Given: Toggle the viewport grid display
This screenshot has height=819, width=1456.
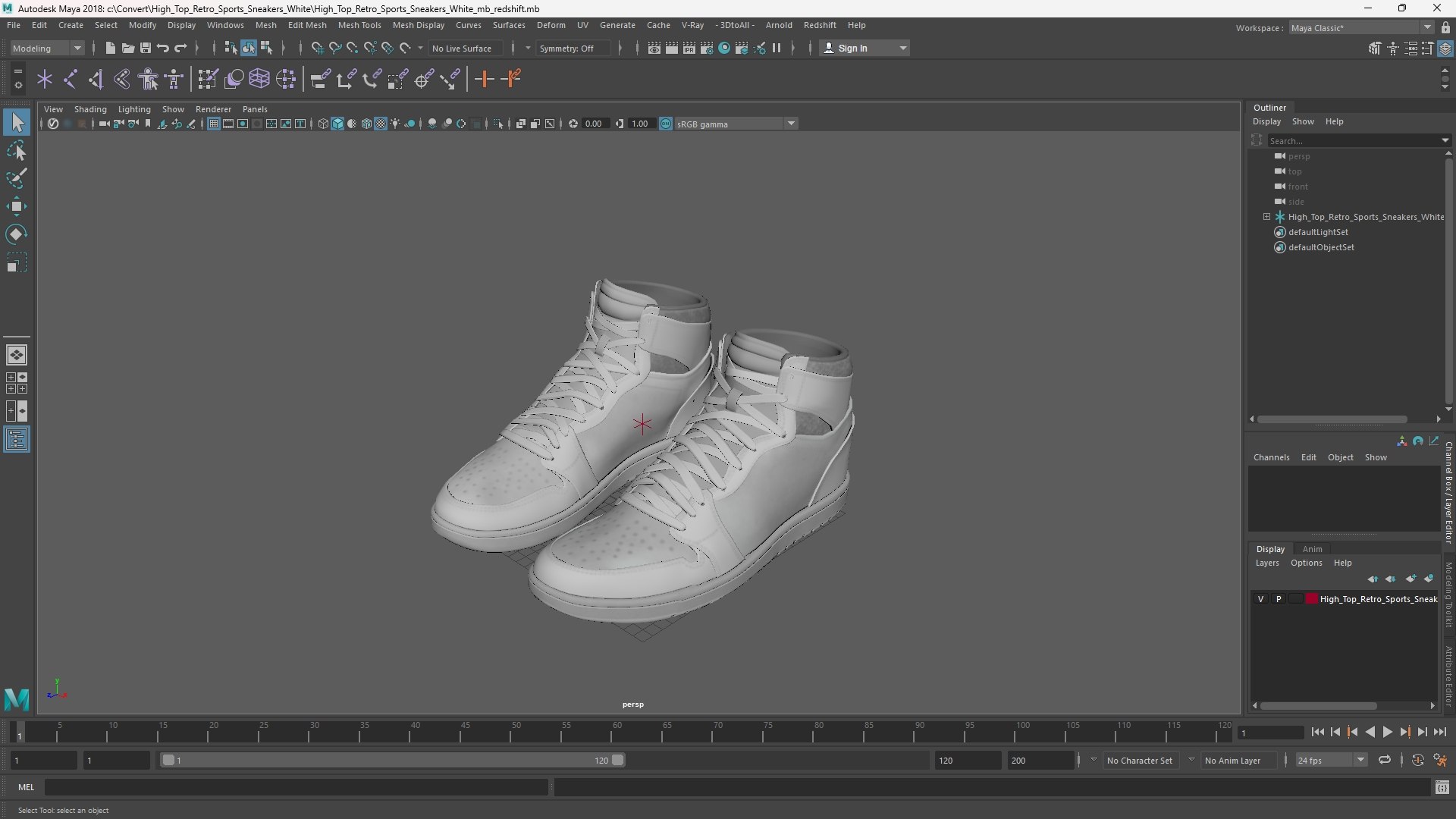Looking at the screenshot, I should pos(214,124).
